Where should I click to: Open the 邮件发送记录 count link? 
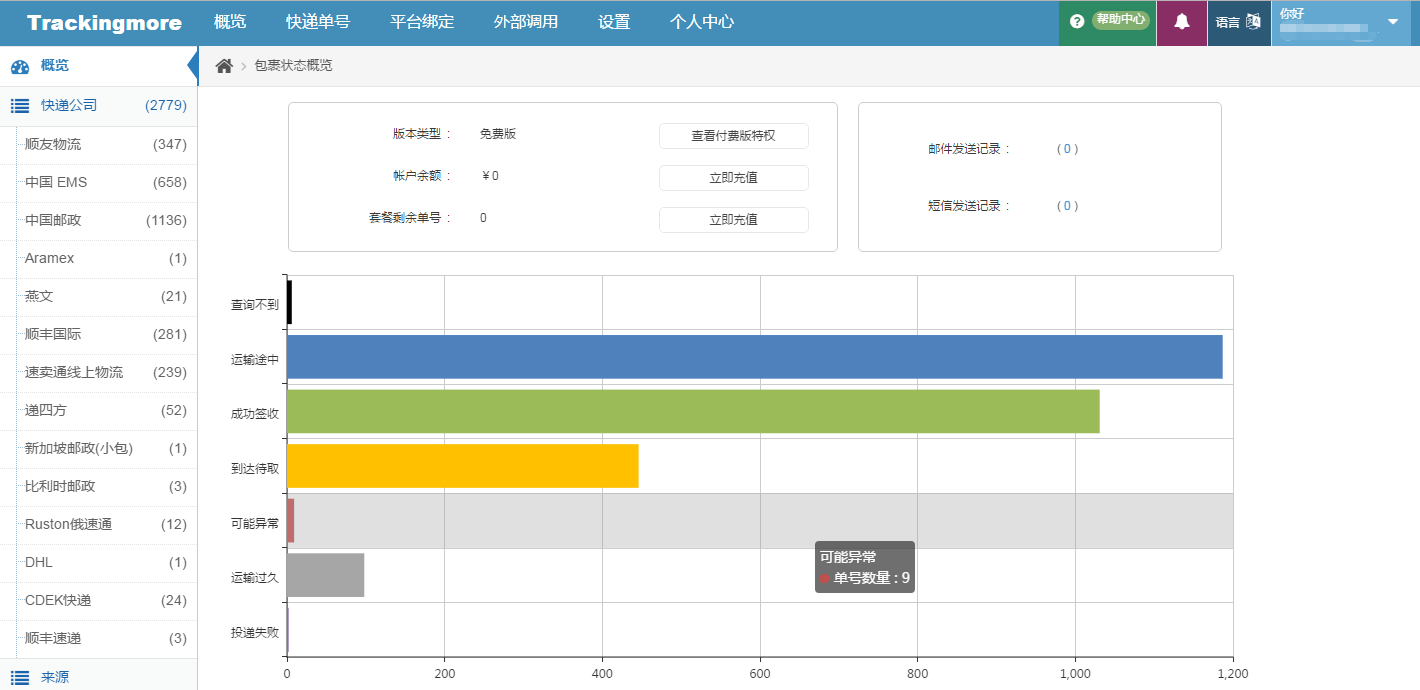click(x=1067, y=149)
